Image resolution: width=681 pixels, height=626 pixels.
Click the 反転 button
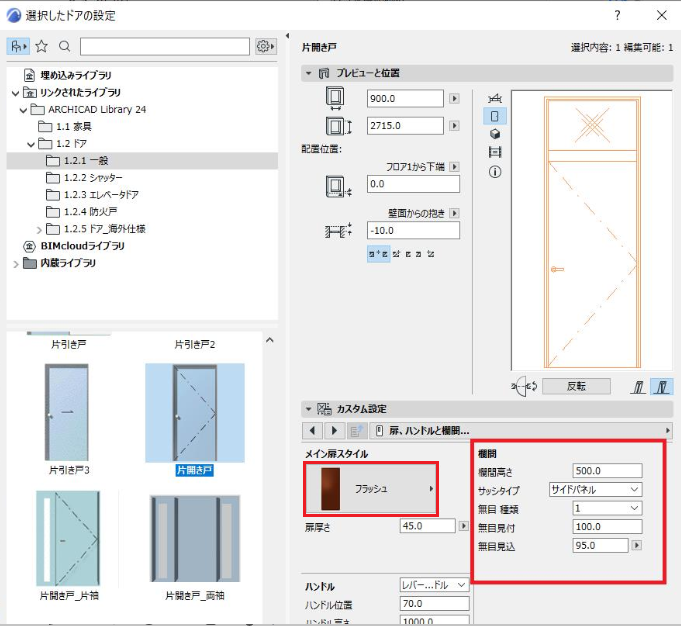[576, 386]
